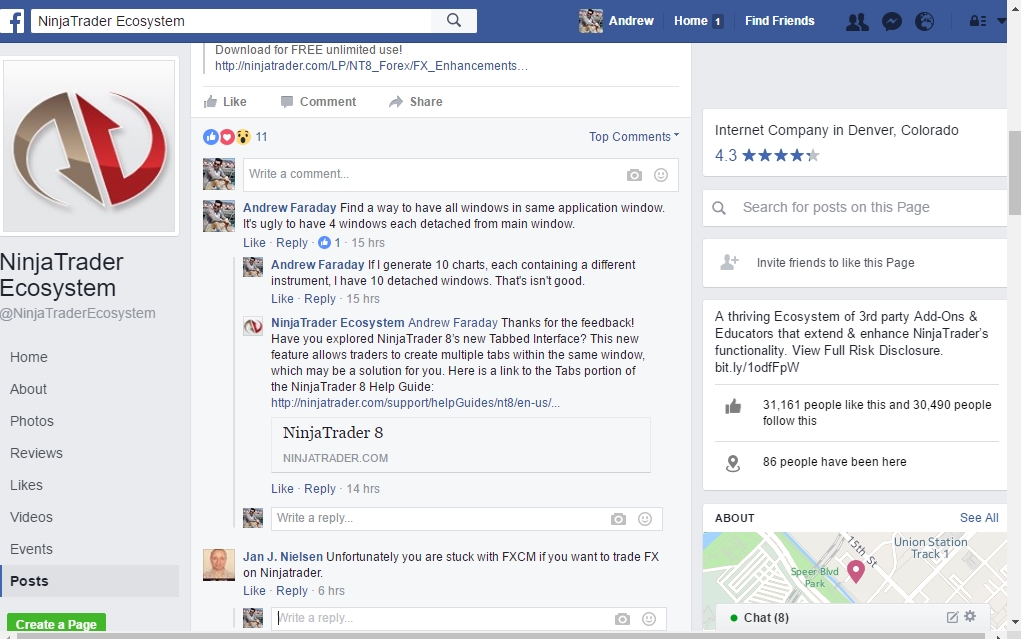The width and height of the screenshot is (1021, 639).
Task: Click the Comment button on the post
Action: 318,102
